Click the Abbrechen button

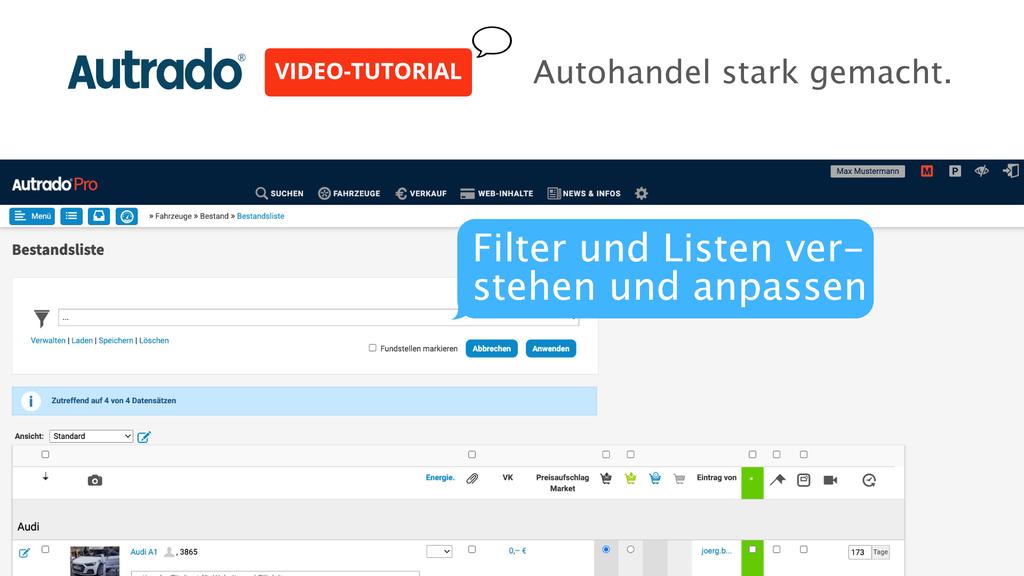(x=492, y=349)
